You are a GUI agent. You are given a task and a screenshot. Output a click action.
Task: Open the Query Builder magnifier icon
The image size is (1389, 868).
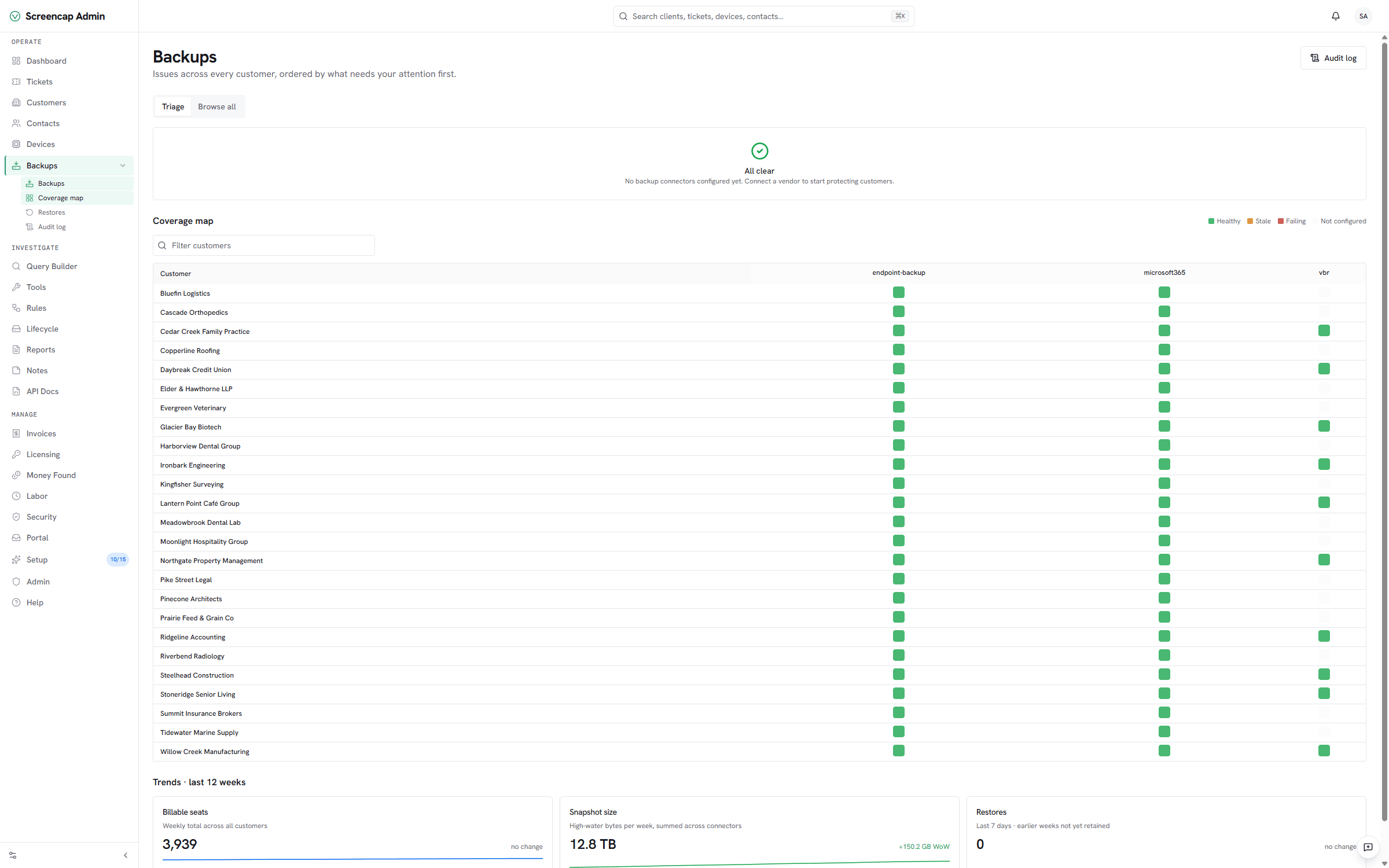pos(16,266)
